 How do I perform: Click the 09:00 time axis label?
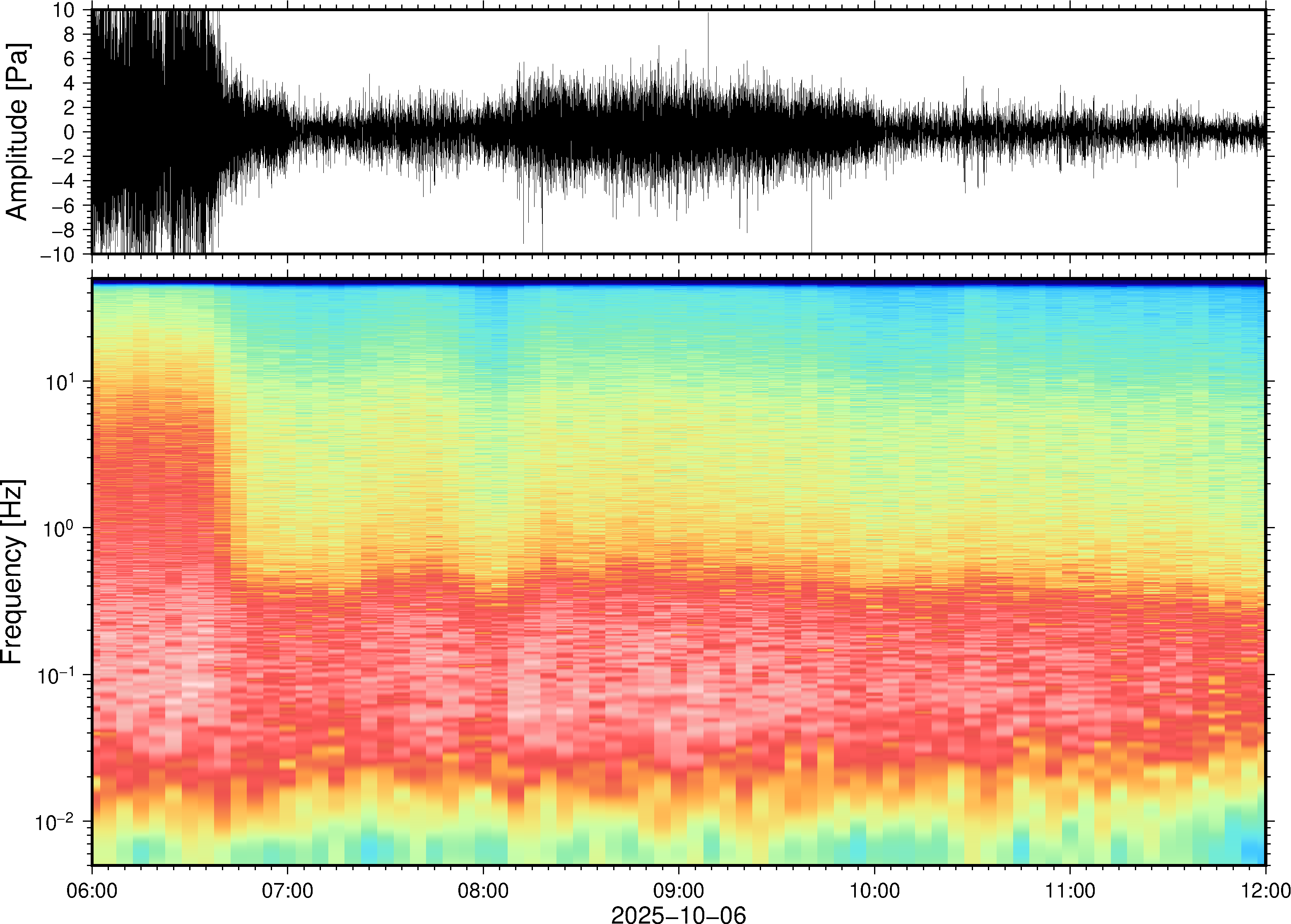678,890
